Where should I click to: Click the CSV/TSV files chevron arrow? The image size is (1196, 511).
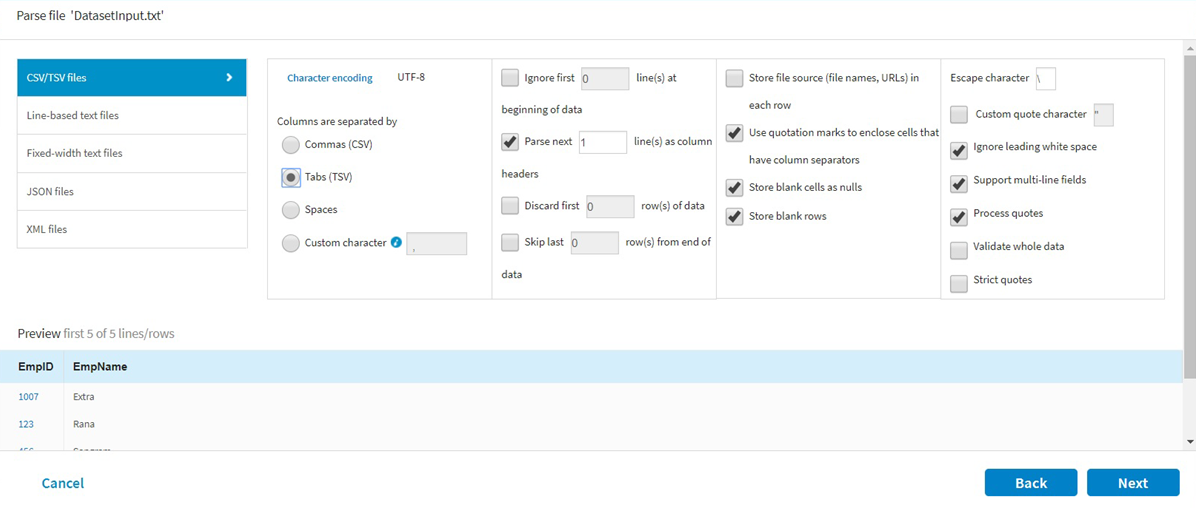pyautogui.click(x=229, y=77)
